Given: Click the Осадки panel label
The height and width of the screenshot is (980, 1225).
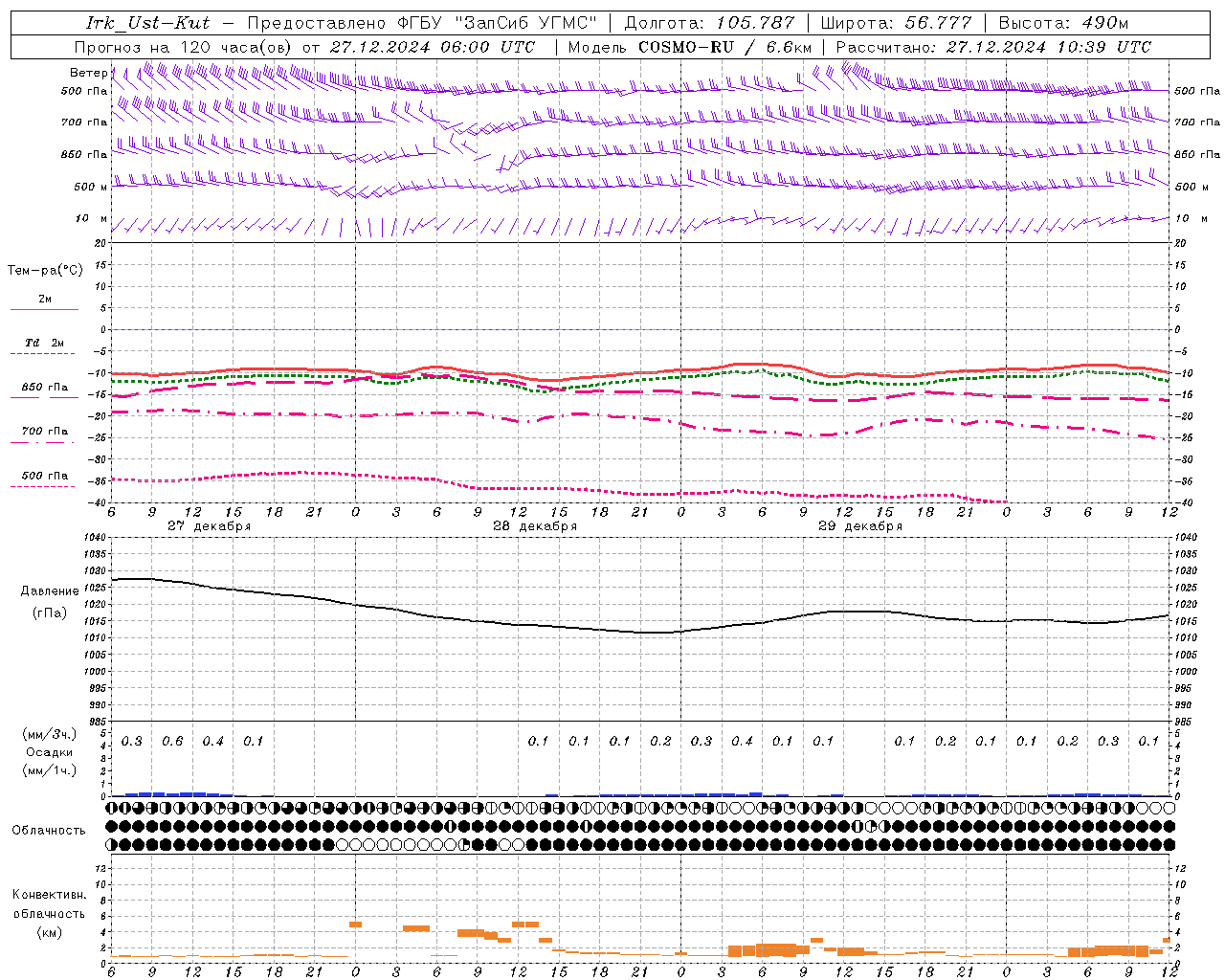Looking at the screenshot, I should pos(50,752).
